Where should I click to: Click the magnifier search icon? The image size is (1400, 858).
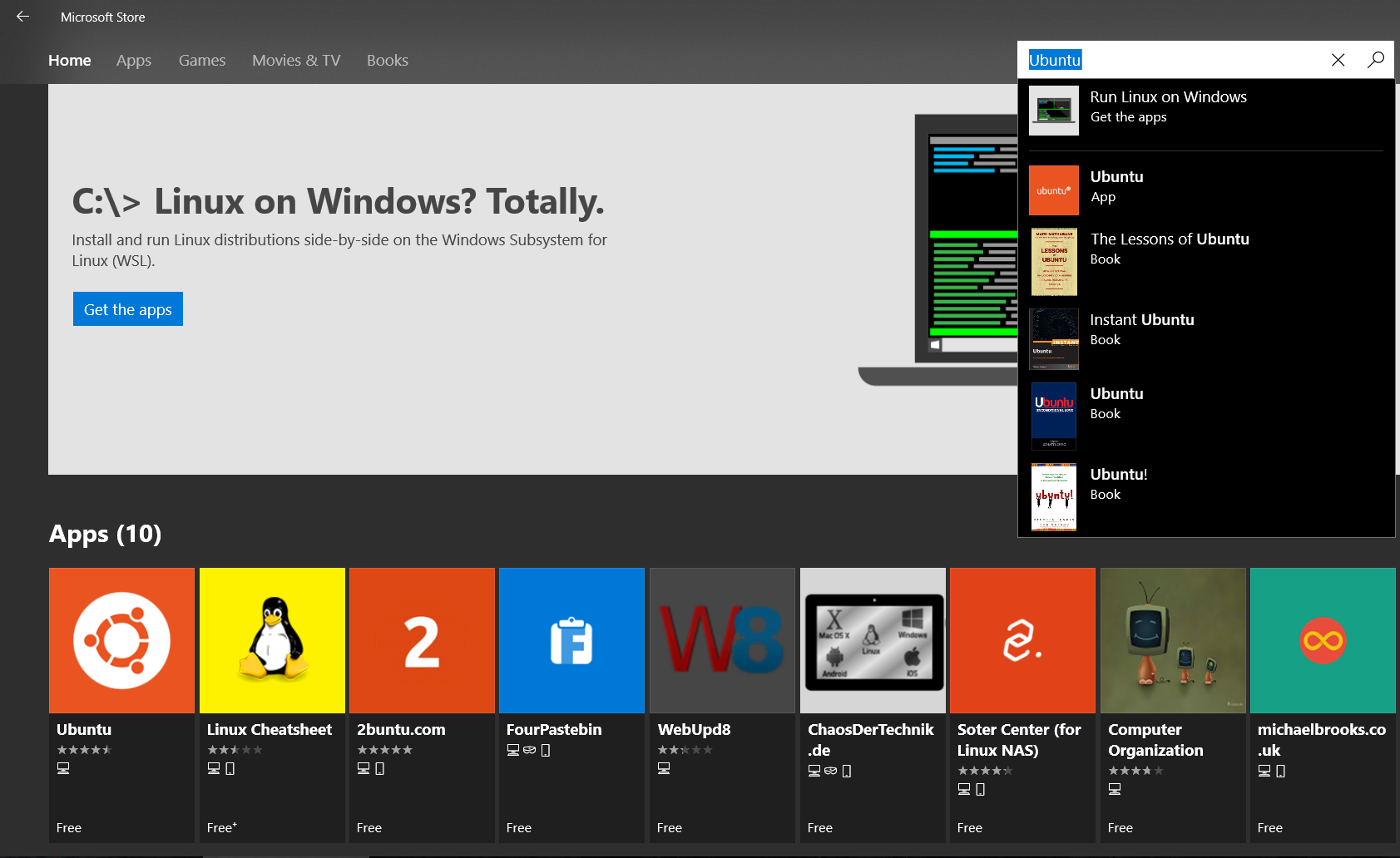1376,60
